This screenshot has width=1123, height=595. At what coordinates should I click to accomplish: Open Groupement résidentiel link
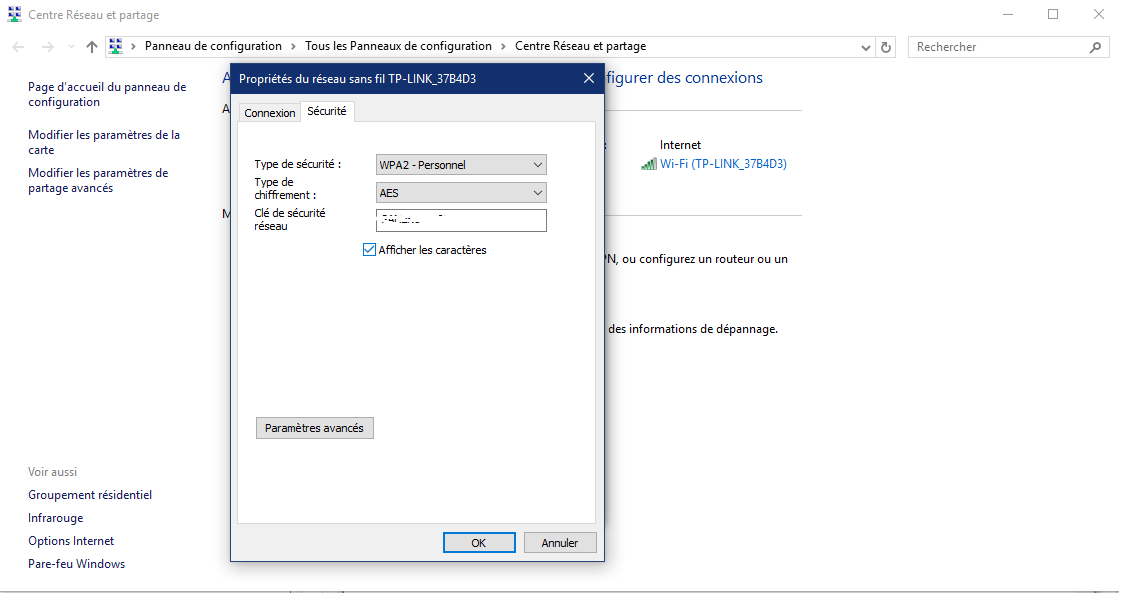click(90, 495)
